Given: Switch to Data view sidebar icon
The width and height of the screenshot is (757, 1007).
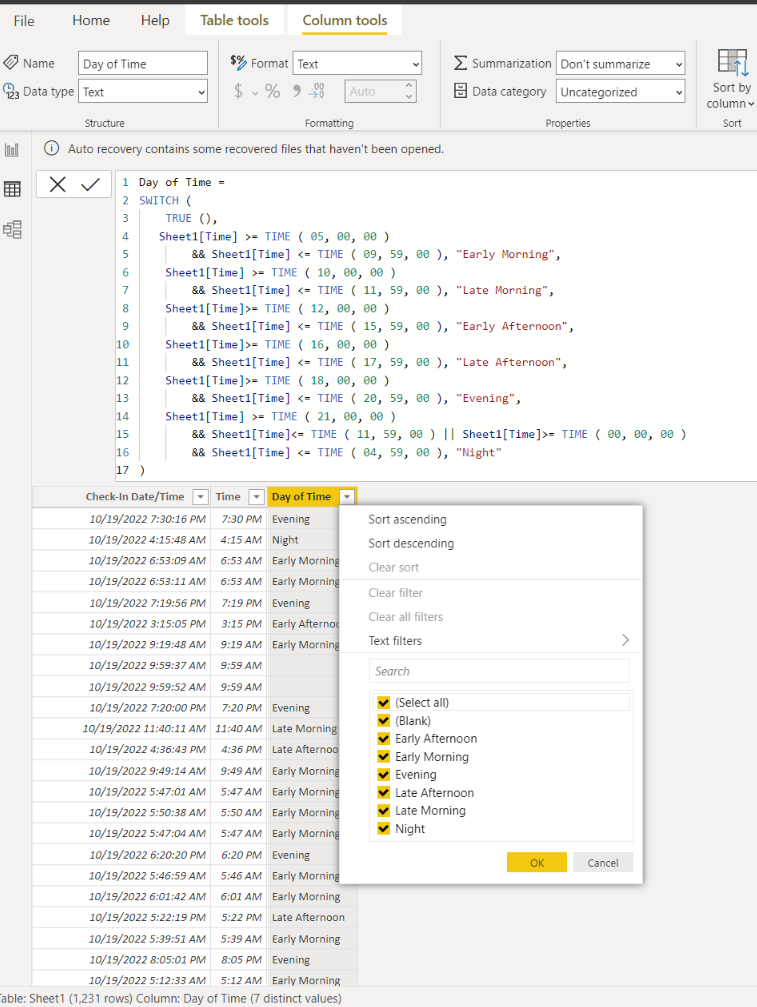Looking at the screenshot, I should pos(12,189).
